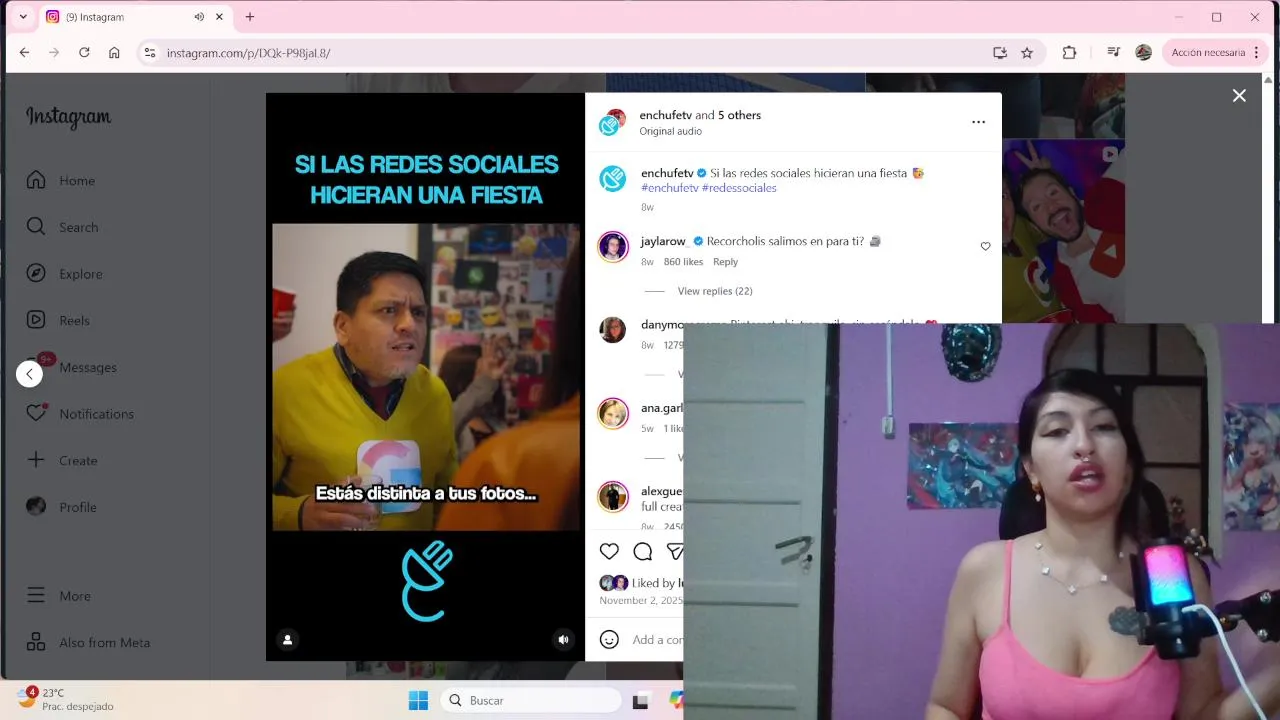Close the Instagram tab
Viewport: 1280px width, 720px height.
click(x=219, y=17)
